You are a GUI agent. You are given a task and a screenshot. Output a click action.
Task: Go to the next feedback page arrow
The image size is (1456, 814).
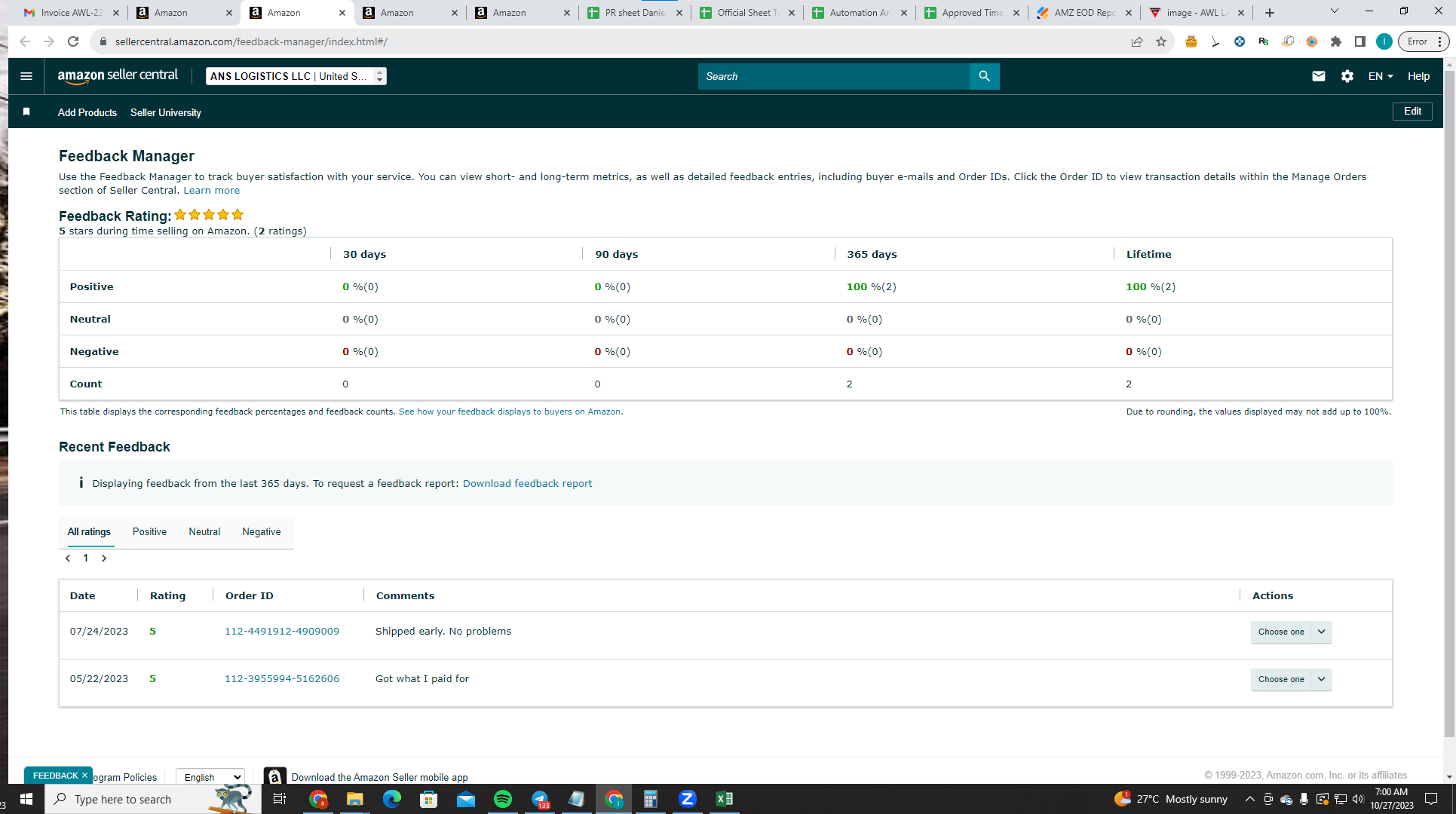[x=104, y=558]
